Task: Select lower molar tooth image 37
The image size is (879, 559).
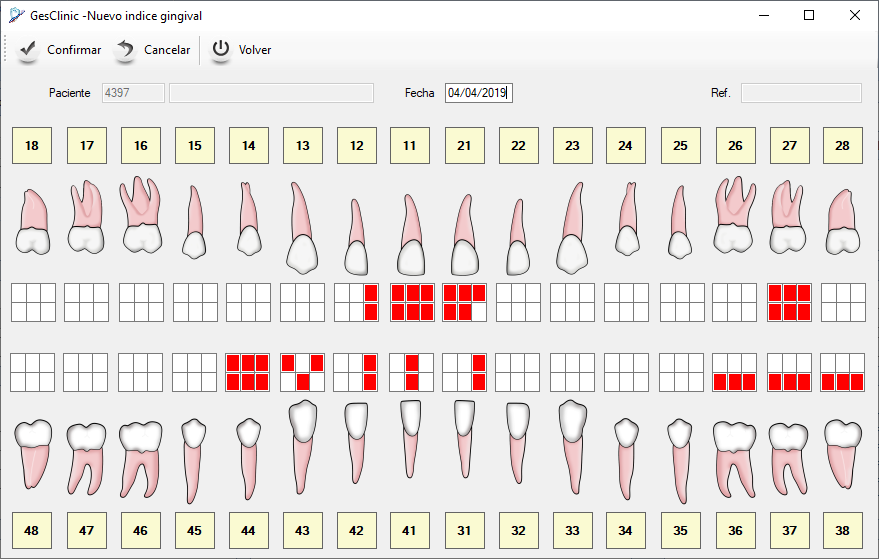Action: [x=789, y=459]
